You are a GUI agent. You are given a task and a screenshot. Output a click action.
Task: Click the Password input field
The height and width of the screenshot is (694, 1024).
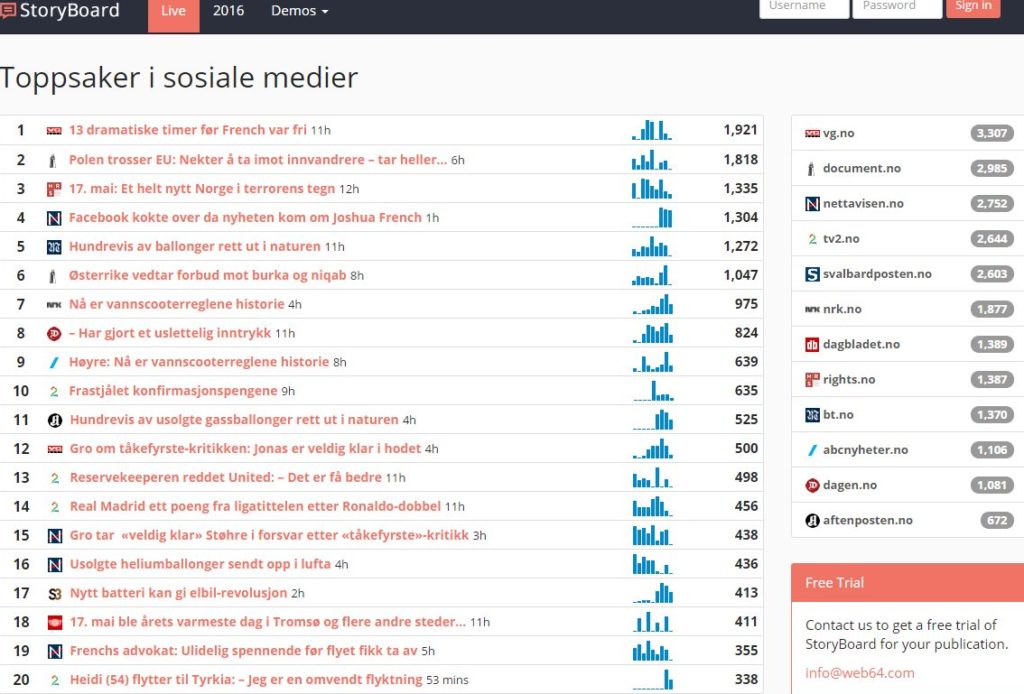click(897, 7)
